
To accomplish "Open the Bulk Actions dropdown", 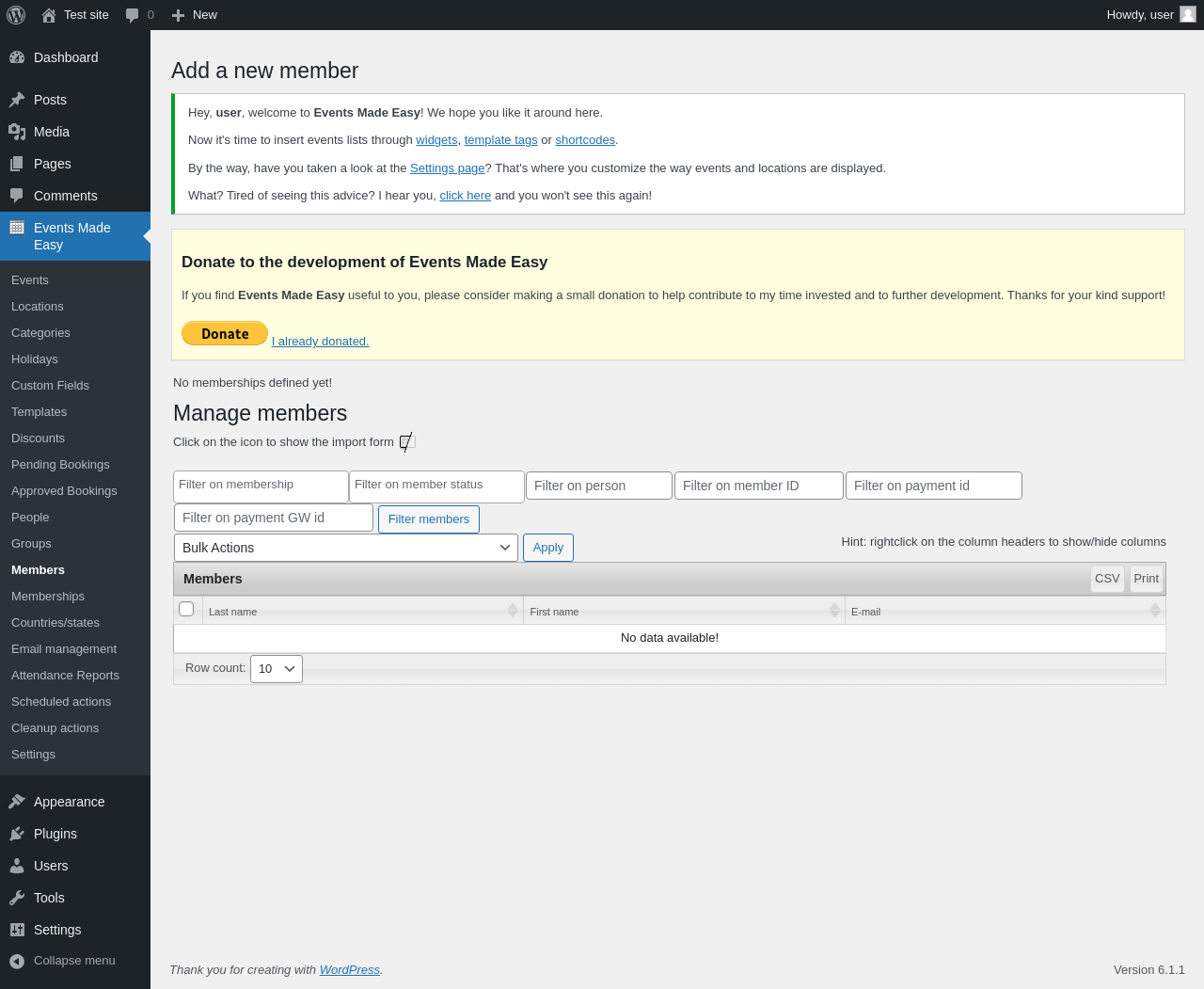I will coord(346,548).
